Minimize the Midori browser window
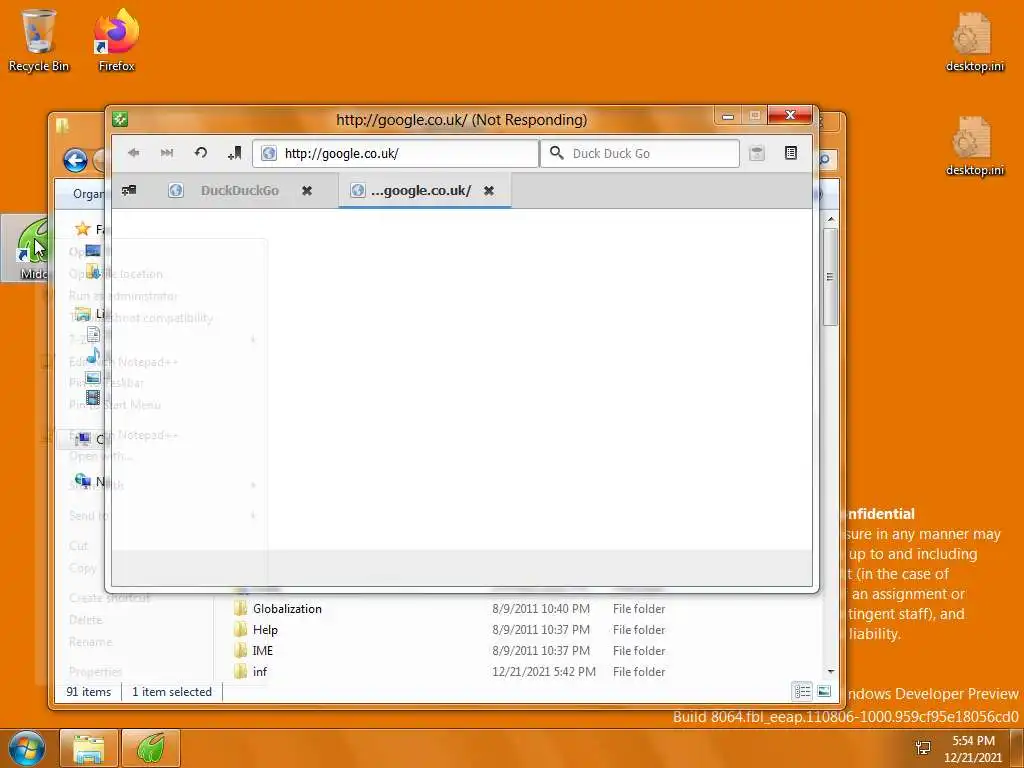 click(728, 116)
